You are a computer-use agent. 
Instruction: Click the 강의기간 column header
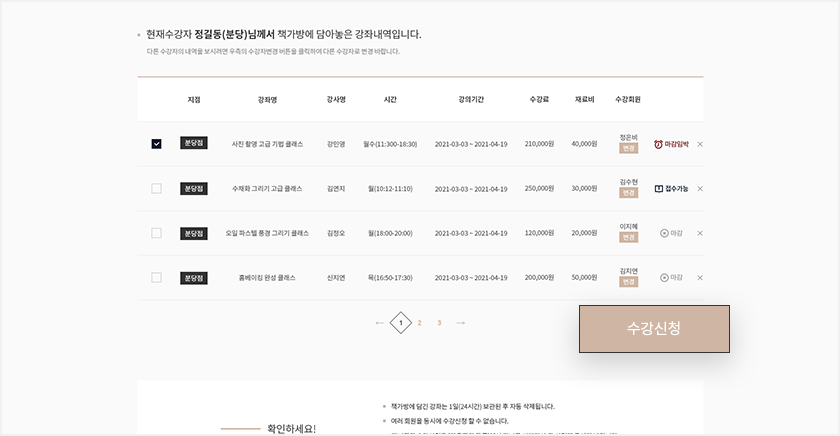click(x=471, y=100)
